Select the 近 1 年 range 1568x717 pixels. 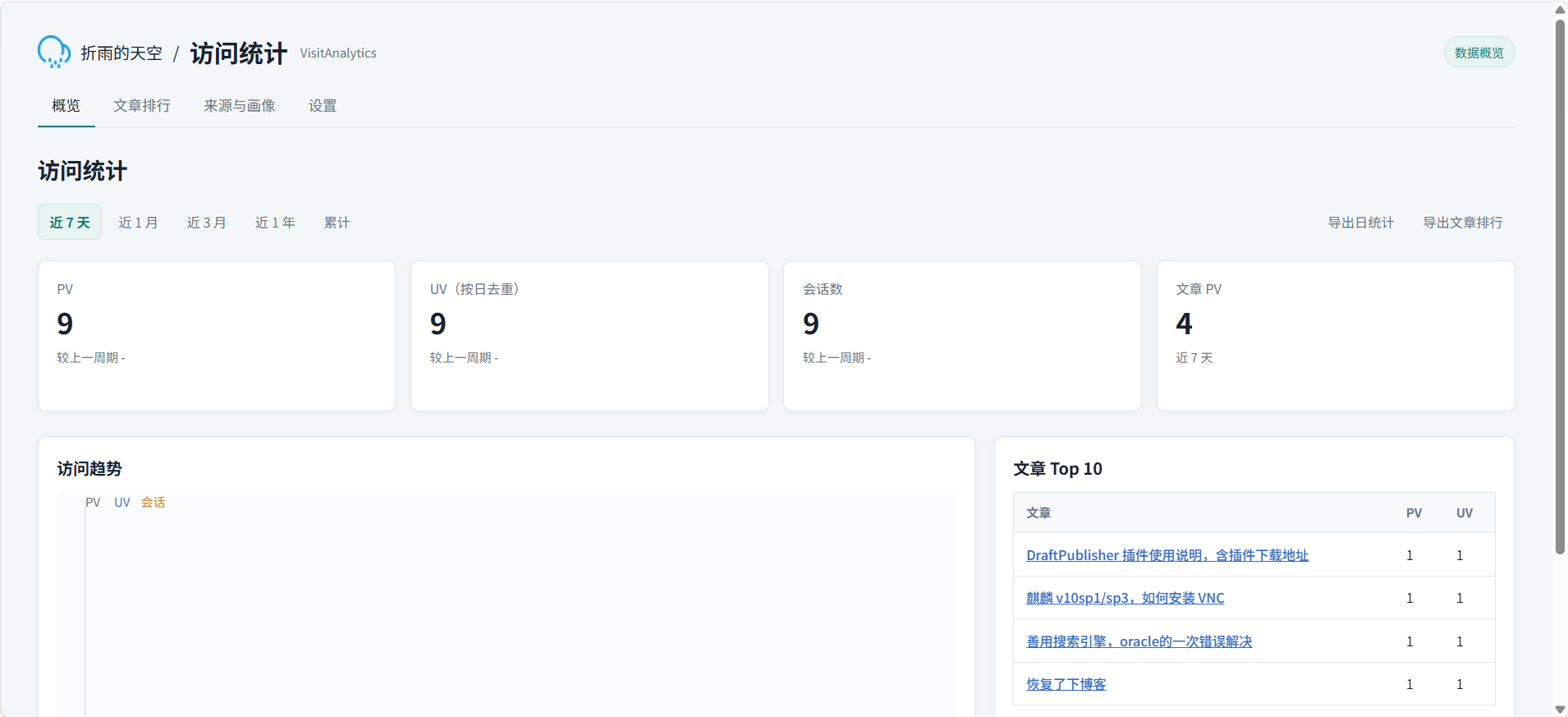pyautogui.click(x=275, y=223)
